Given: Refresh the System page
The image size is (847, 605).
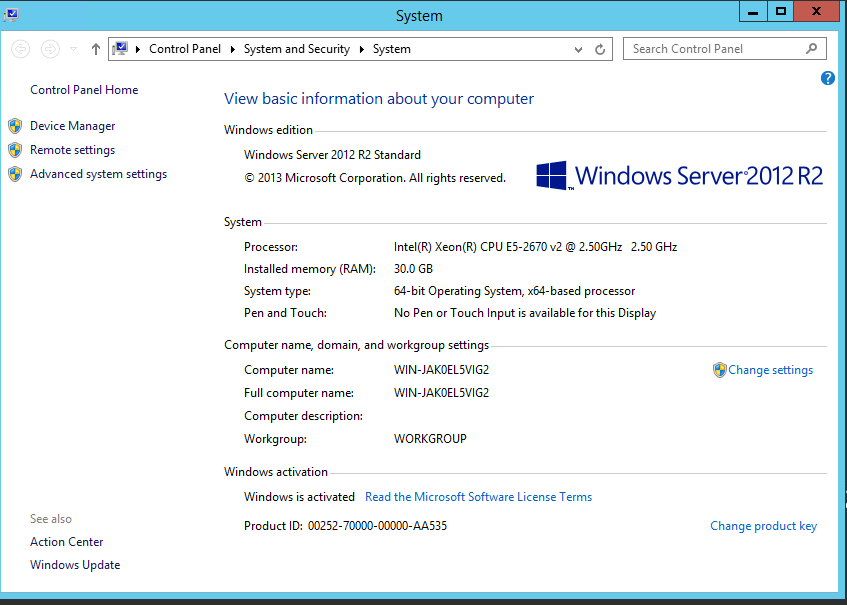Looking at the screenshot, I should [600, 49].
